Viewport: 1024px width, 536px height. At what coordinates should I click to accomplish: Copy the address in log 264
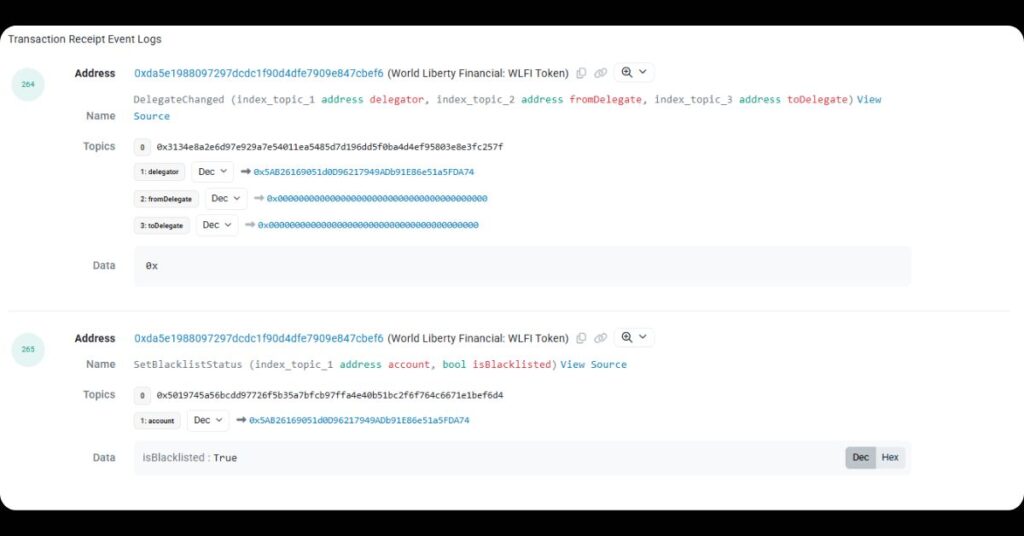click(581, 73)
